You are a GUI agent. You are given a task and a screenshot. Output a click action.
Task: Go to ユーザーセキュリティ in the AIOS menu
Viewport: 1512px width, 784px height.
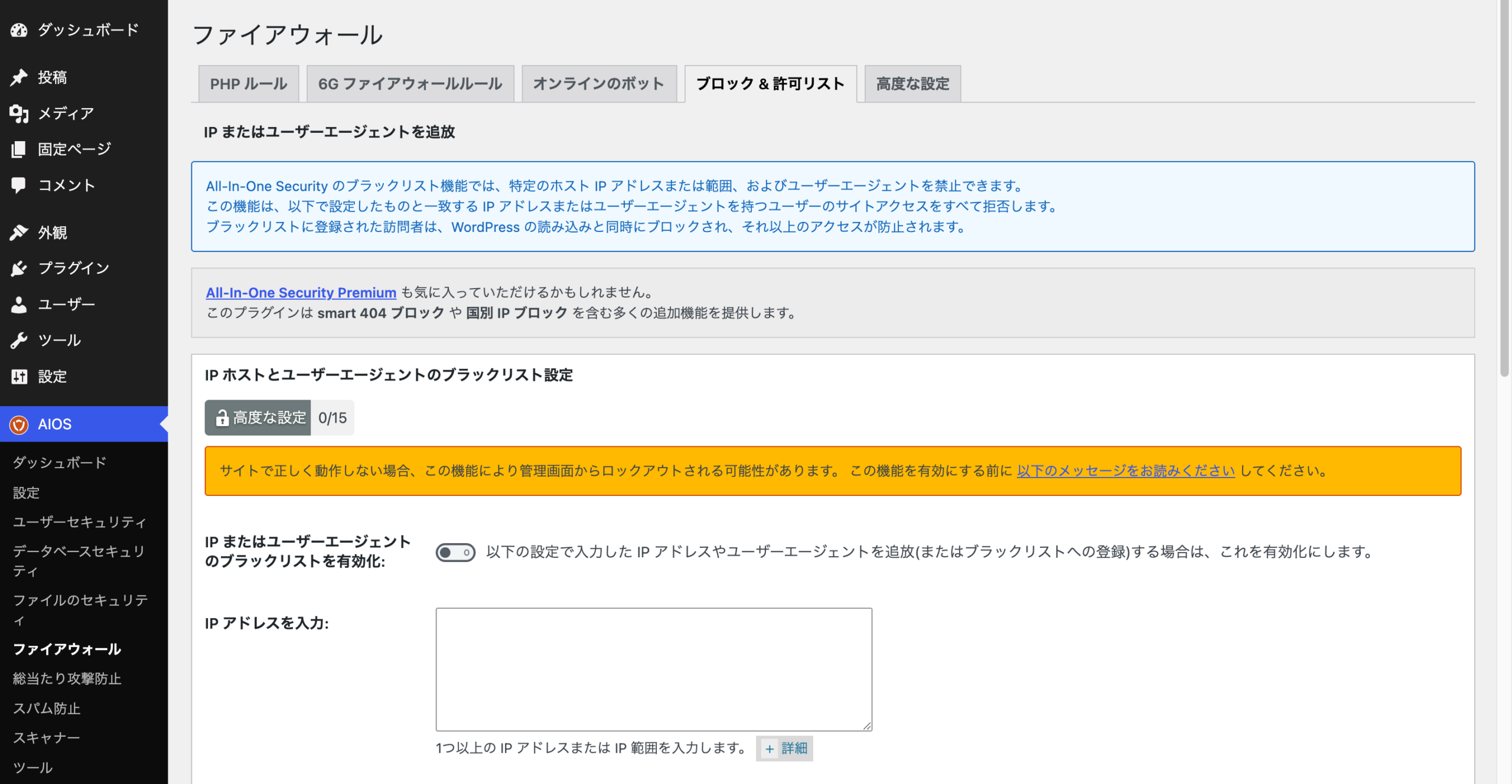[x=79, y=522]
